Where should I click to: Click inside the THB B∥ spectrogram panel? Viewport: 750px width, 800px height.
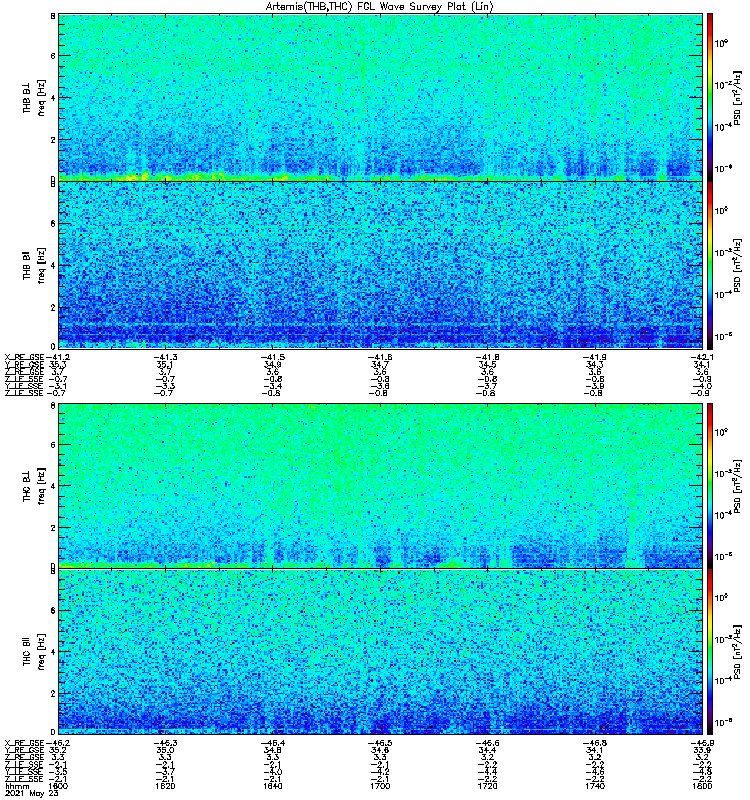tap(381, 265)
